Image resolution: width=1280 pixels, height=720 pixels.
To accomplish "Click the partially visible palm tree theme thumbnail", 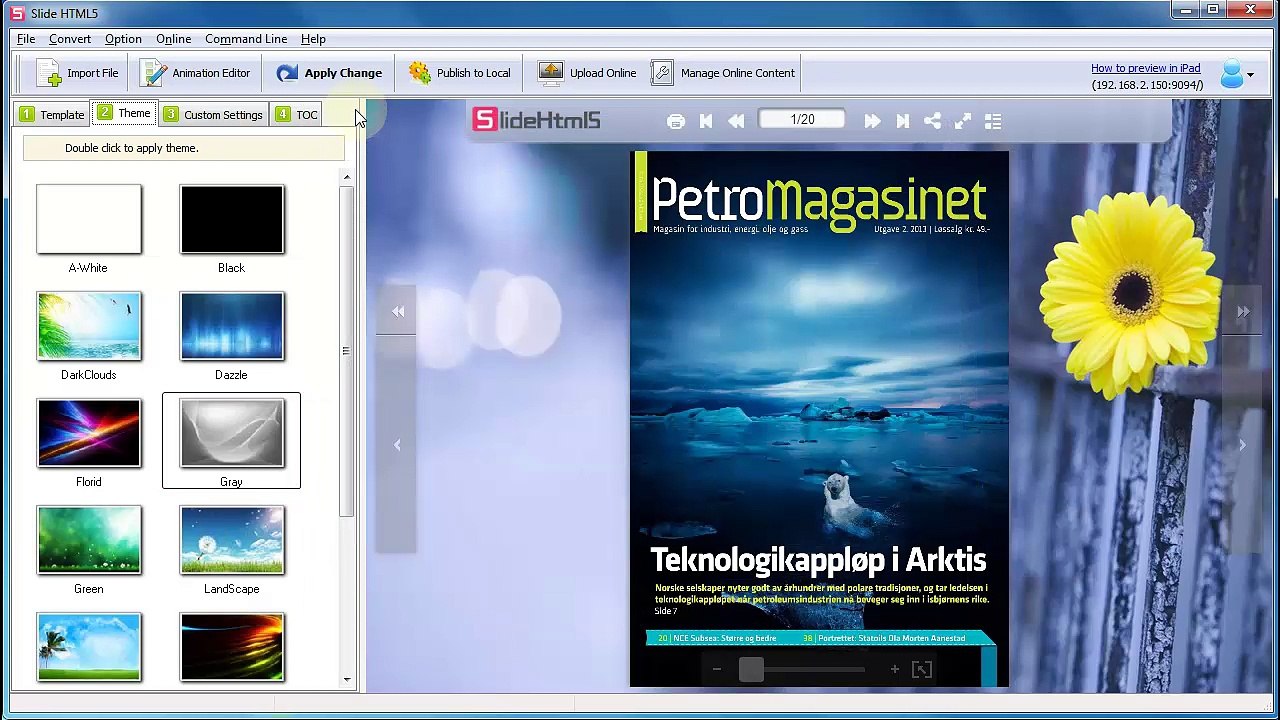I will click(x=89, y=647).
